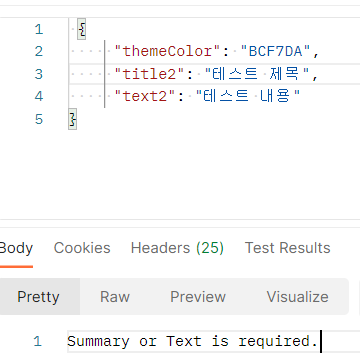Screen dimensions: 360x362
Task: Click the "title2" key in editor
Action: coord(150,74)
